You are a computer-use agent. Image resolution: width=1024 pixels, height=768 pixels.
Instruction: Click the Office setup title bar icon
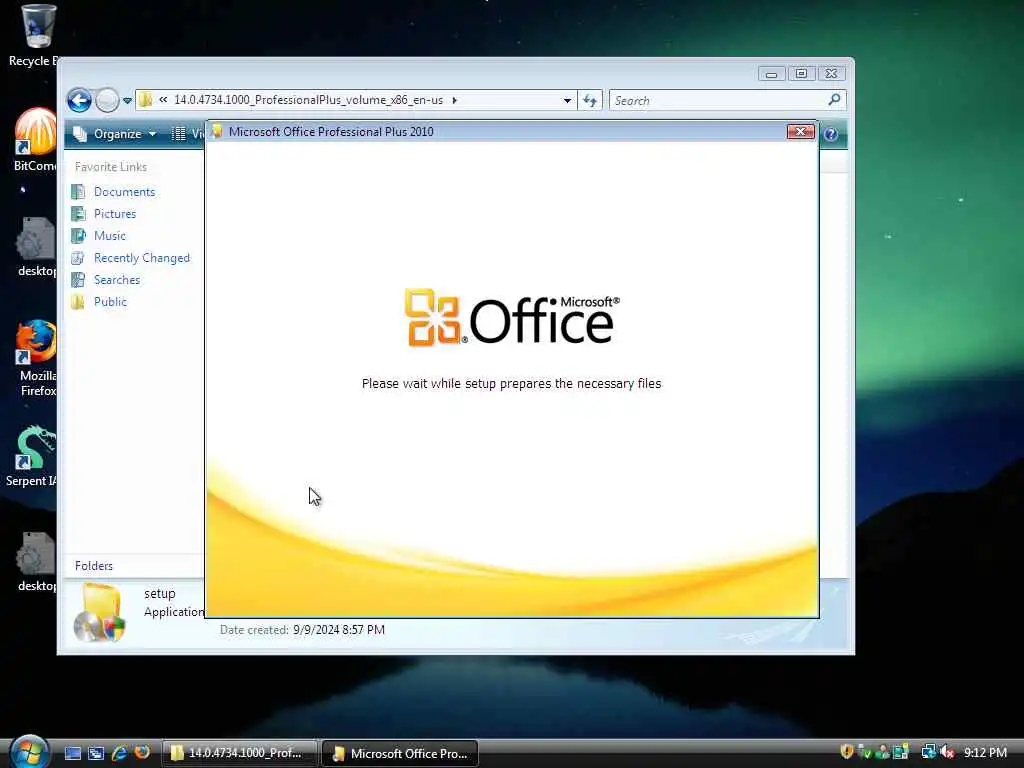(217, 131)
